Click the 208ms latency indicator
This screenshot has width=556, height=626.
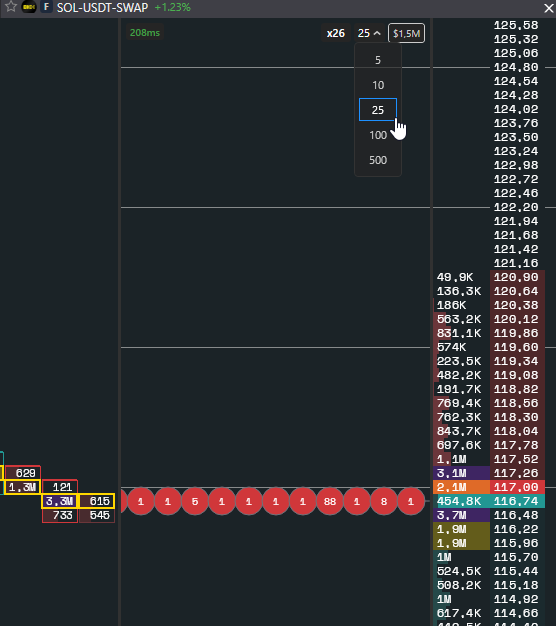click(x=144, y=33)
